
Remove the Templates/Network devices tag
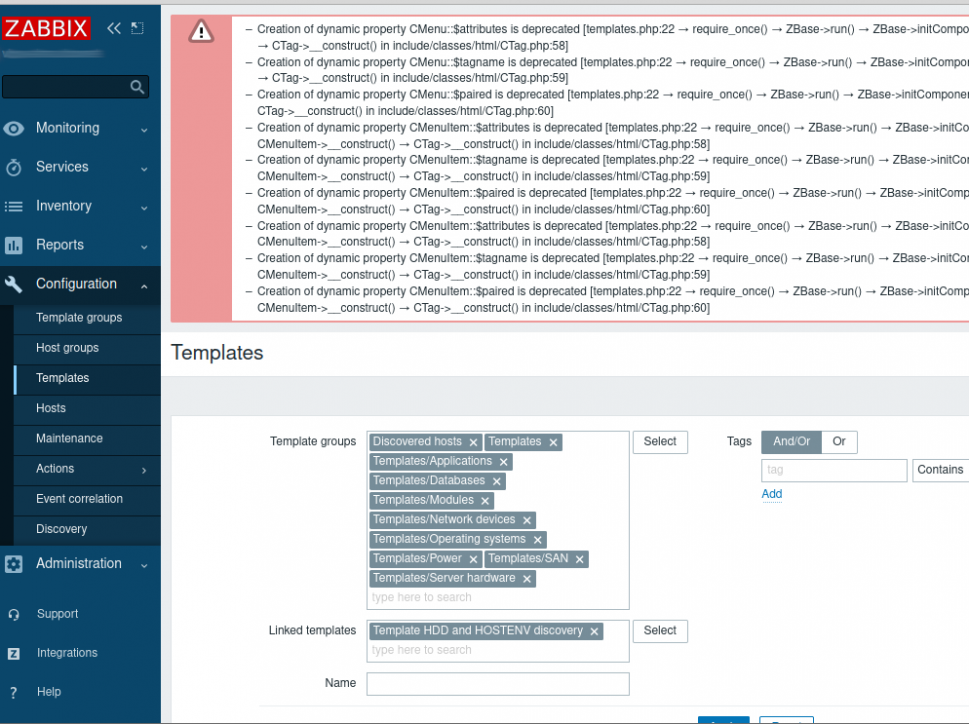(527, 520)
